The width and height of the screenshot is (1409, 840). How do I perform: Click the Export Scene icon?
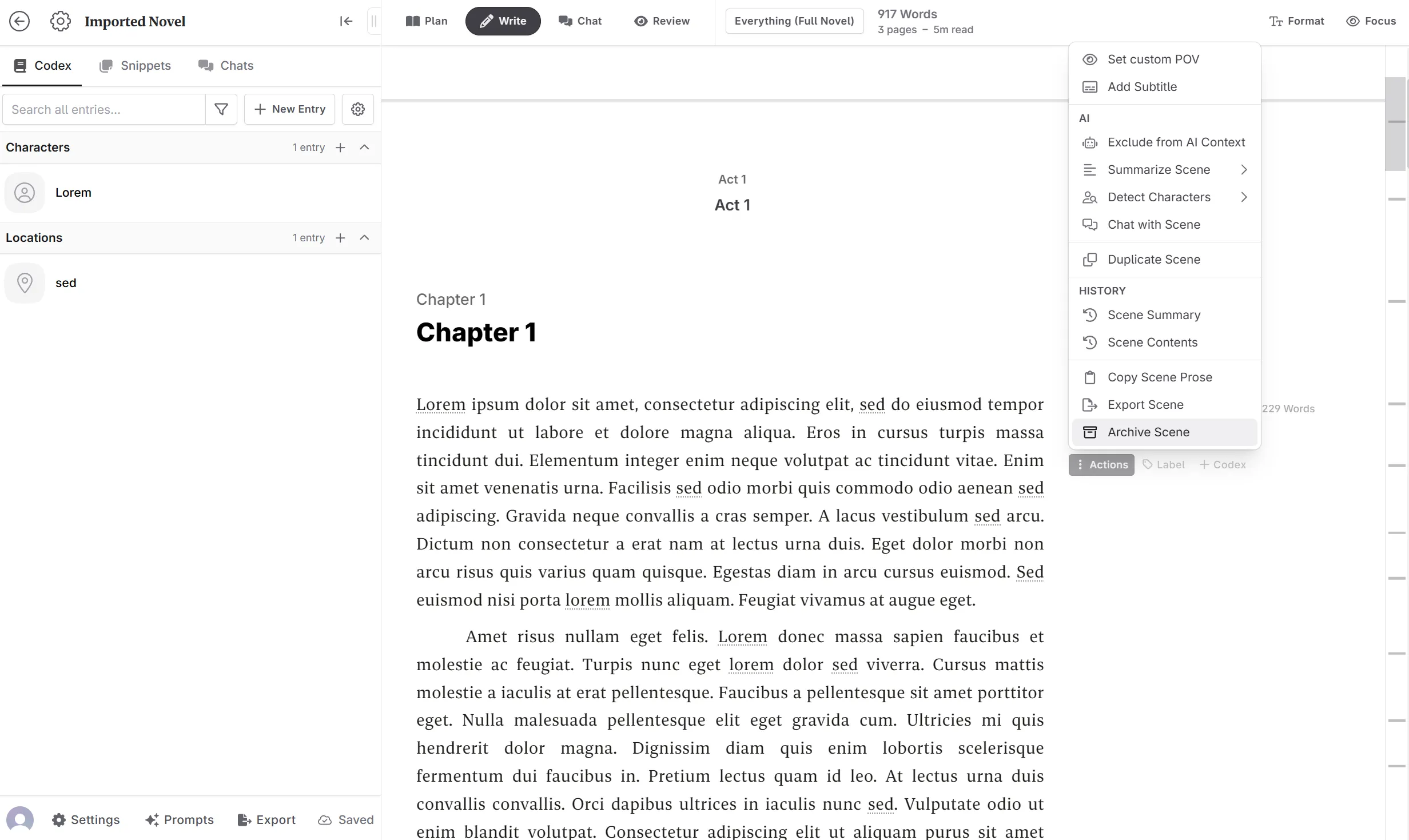[1090, 404]
